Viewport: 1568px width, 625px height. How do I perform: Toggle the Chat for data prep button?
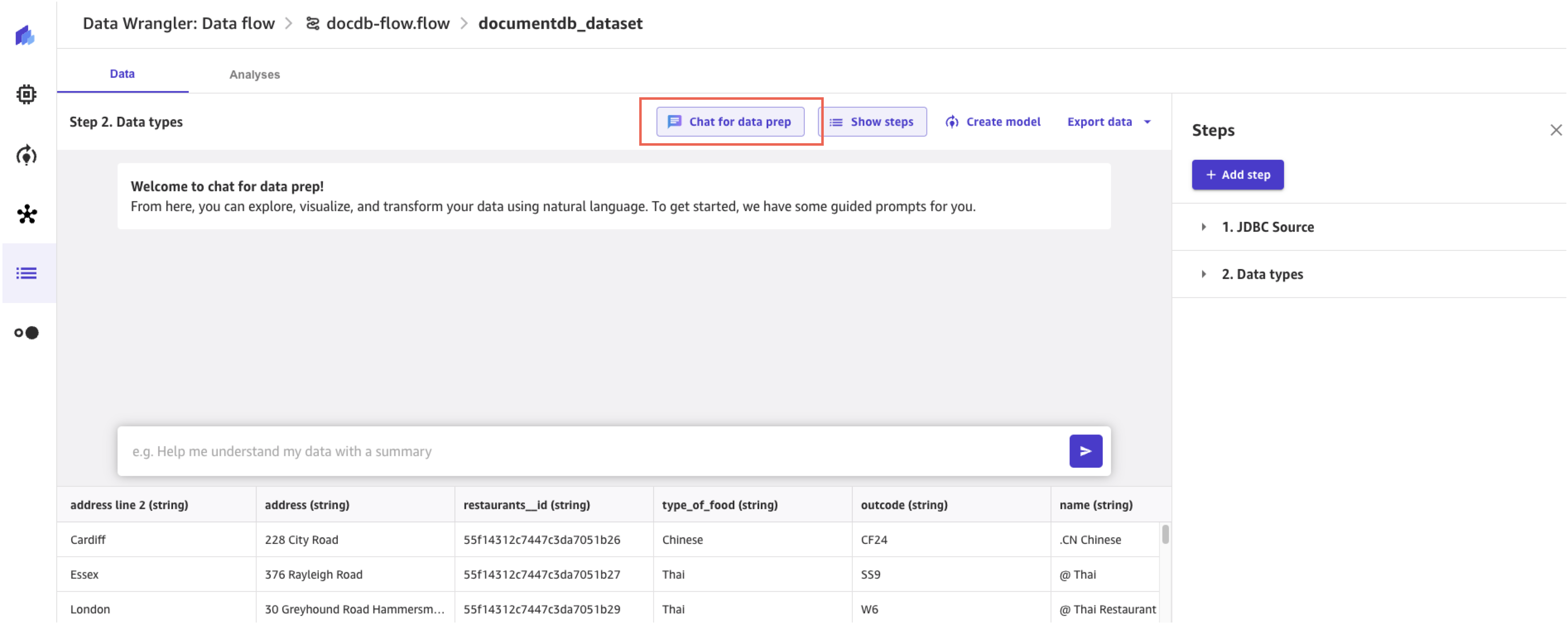[730, 122]
